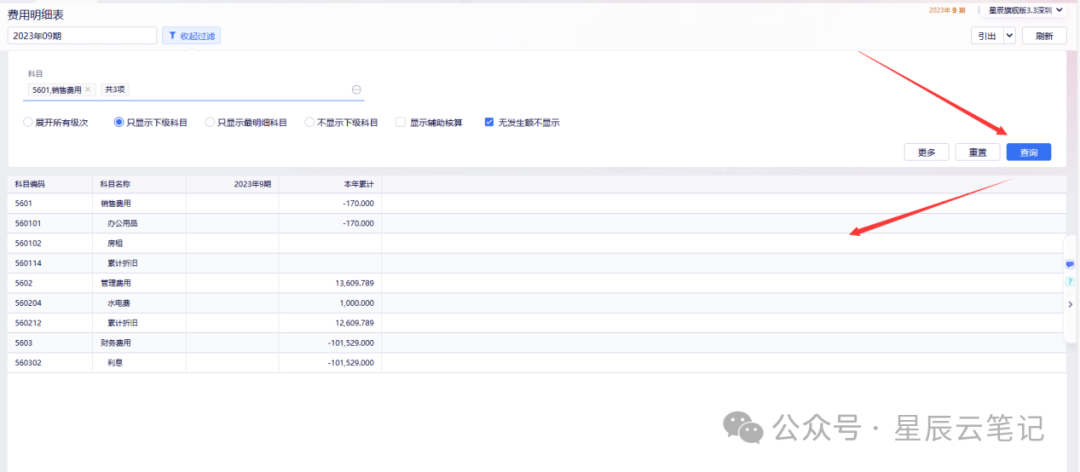
Task: Click the 科目编码 column header
Action: [x=50, y=184]
